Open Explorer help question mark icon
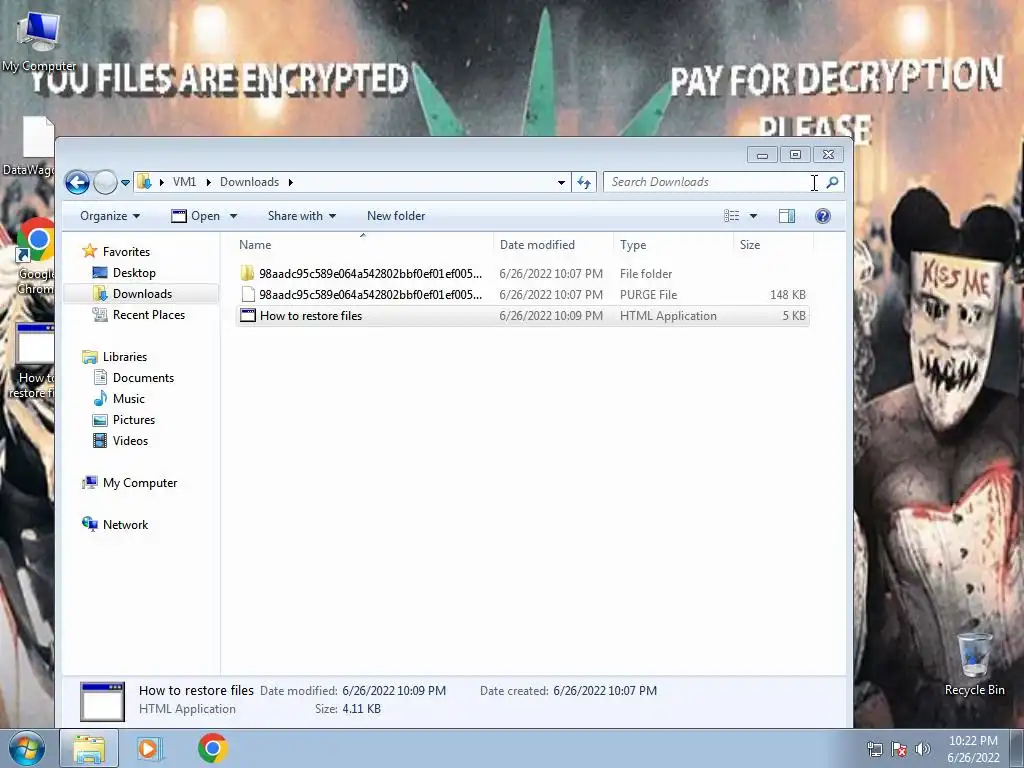The image size is (1024, 768). (x=823, y=216)
